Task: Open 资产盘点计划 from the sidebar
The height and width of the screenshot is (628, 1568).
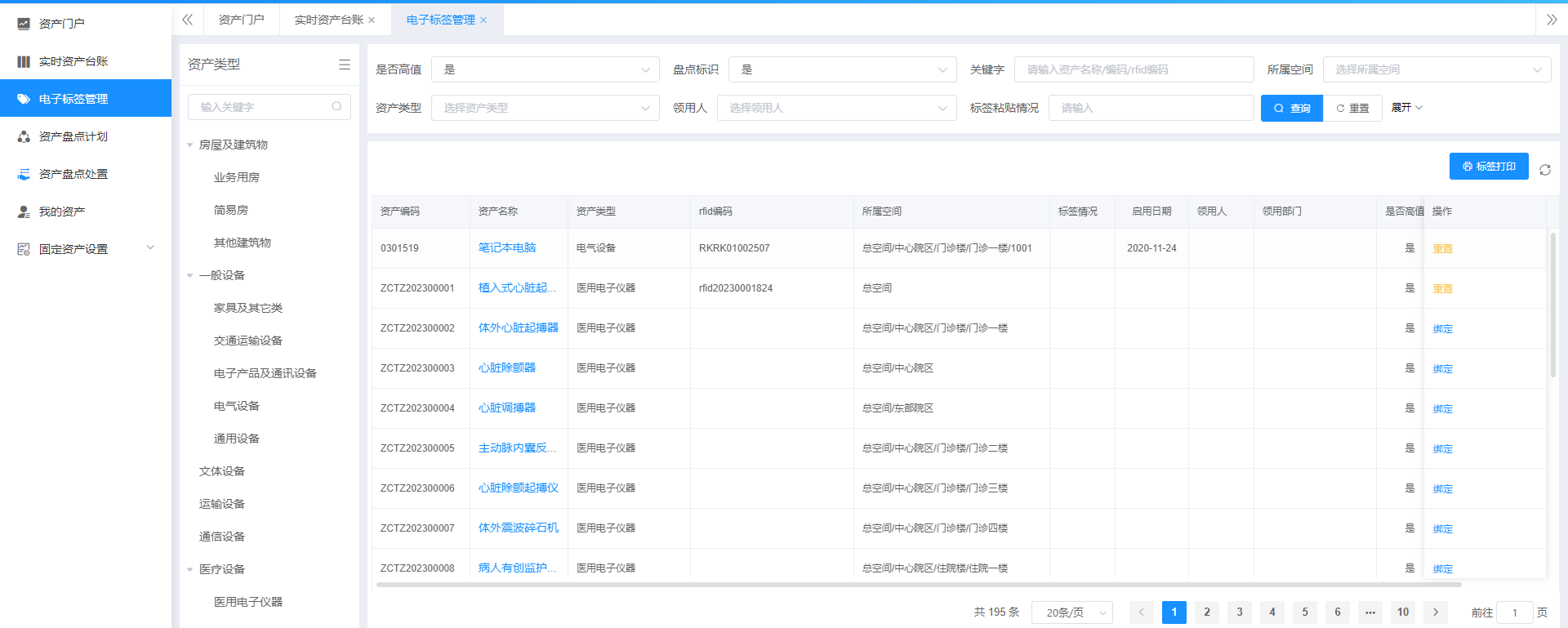Action: [x=73, y=136]
